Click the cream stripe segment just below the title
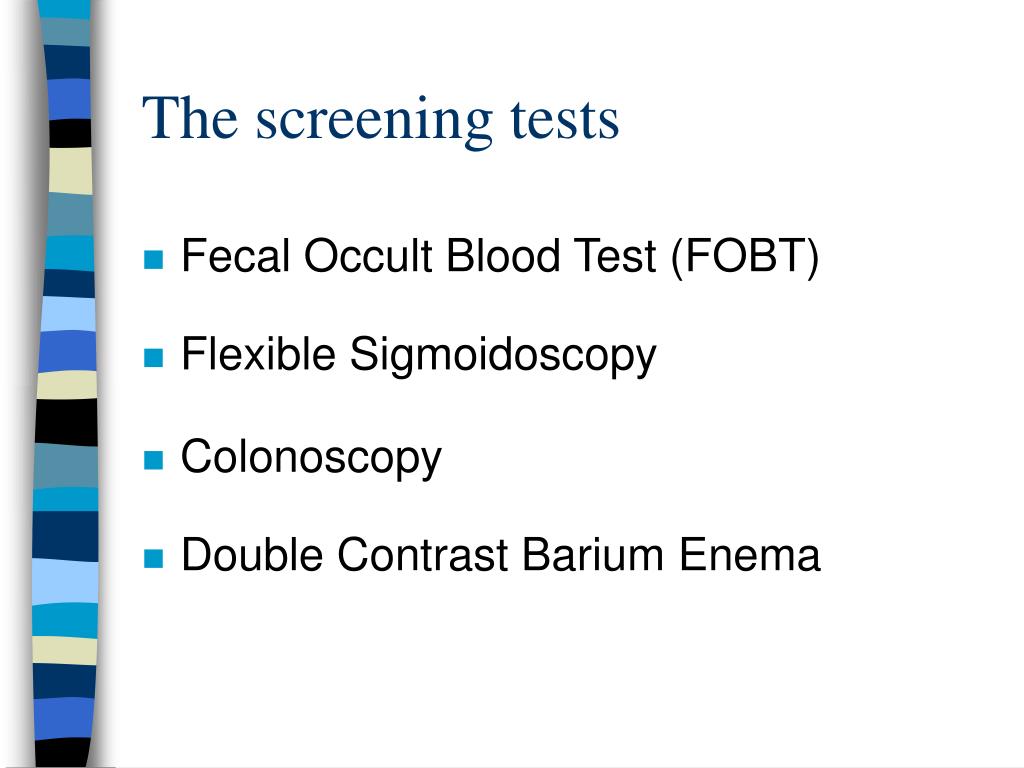 tap(71, 170)
